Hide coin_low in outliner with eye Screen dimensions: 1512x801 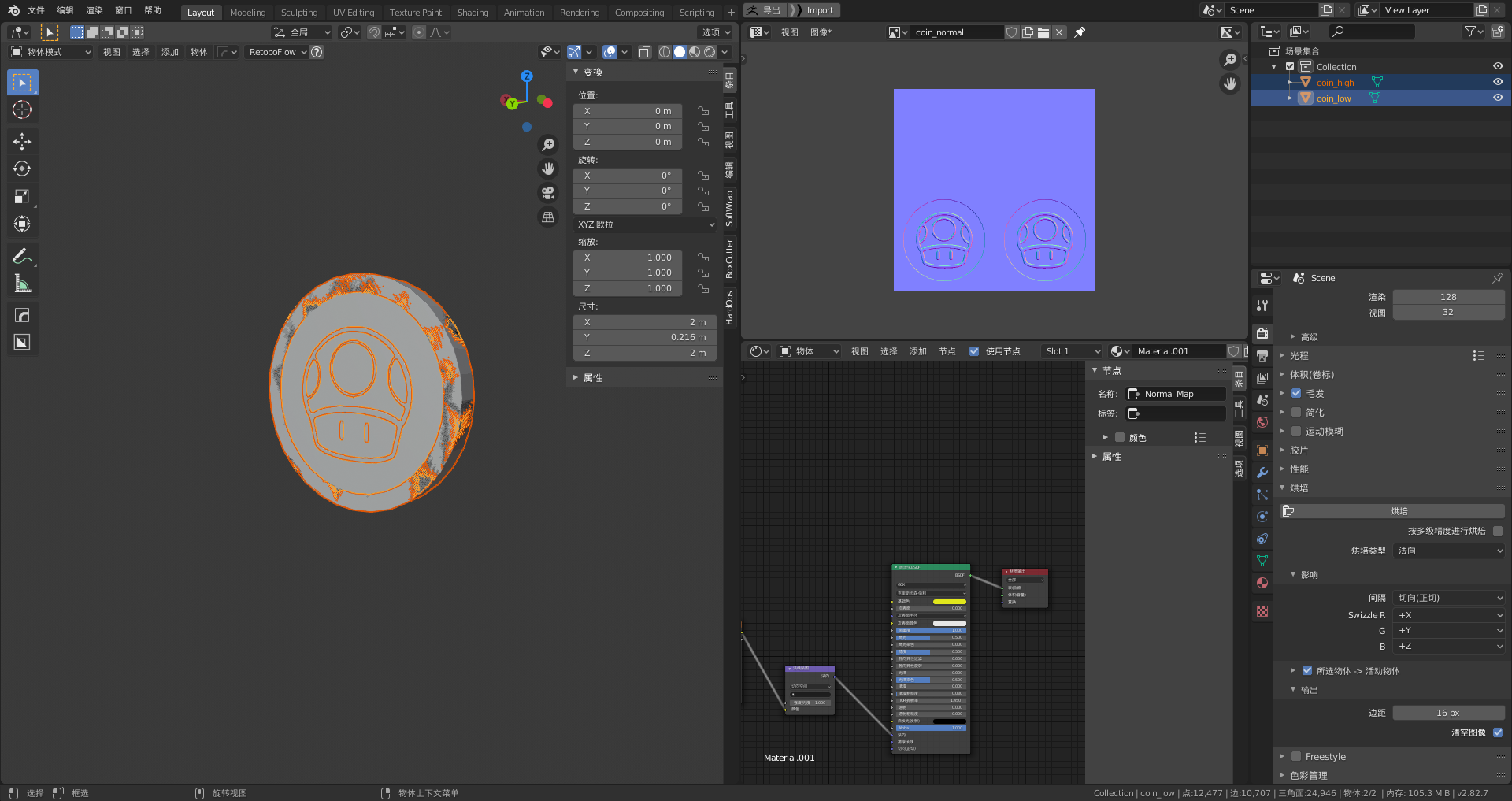tap(1498, 98)
